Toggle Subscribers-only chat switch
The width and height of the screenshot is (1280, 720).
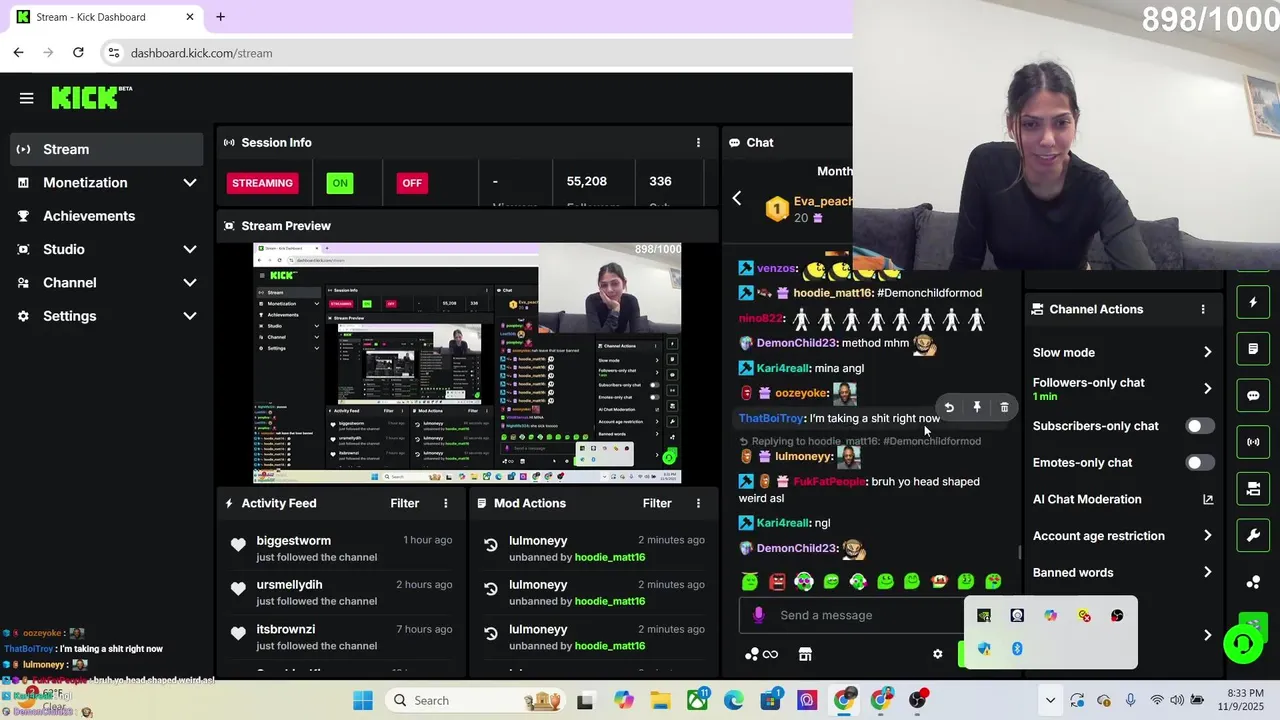pyautogui.click(x=1200, y=426)
